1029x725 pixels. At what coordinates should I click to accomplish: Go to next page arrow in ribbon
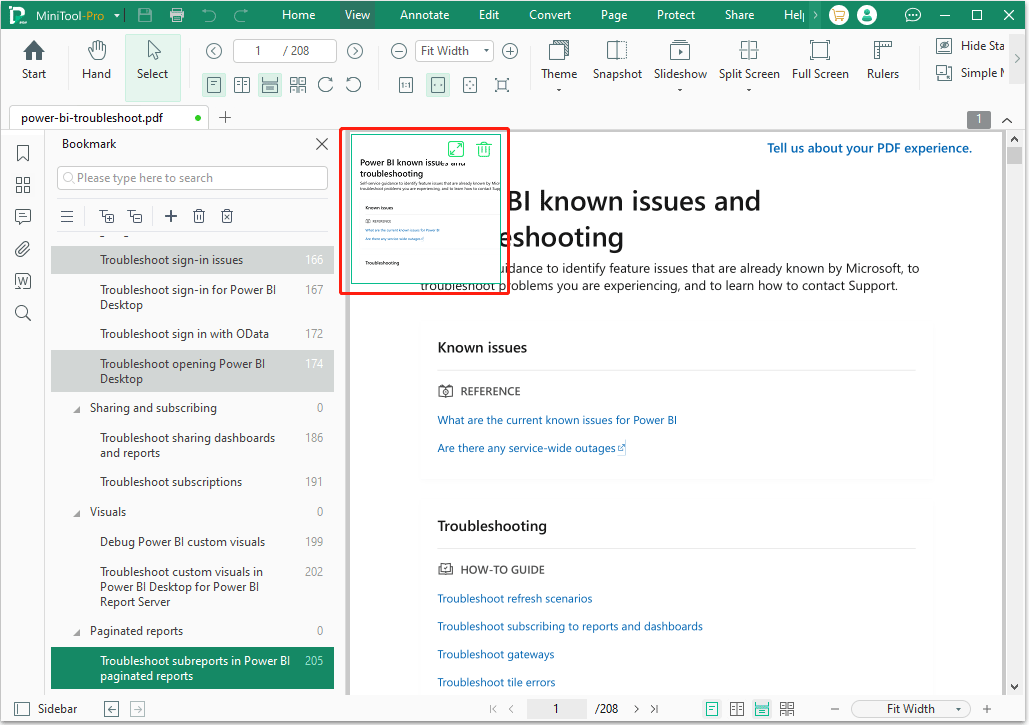coord(355,51)
